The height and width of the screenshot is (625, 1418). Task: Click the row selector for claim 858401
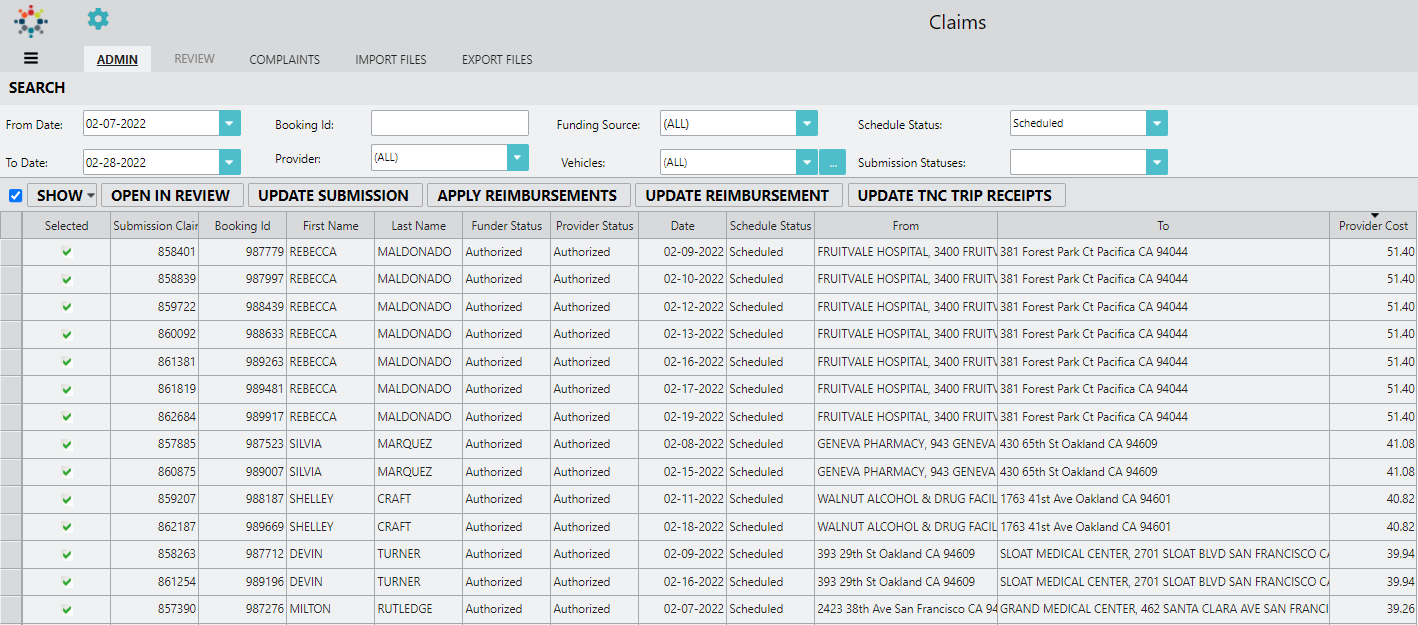tap(11, 252)
